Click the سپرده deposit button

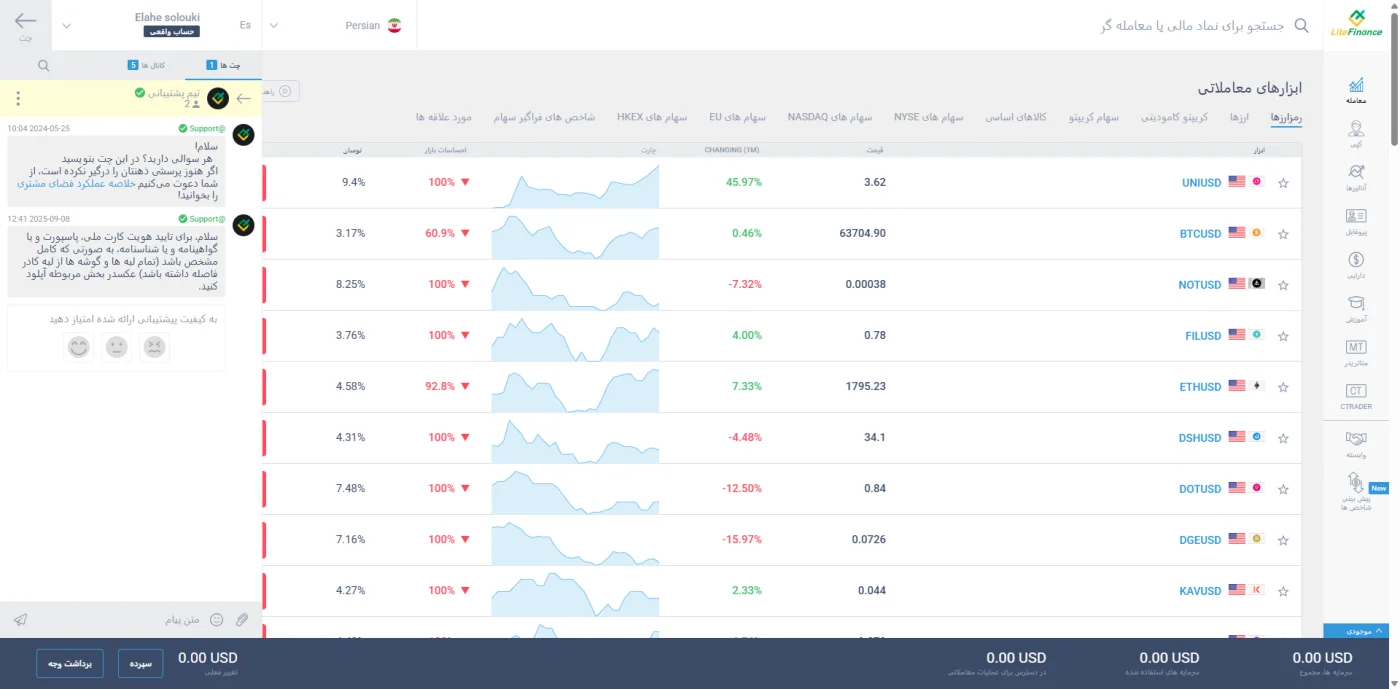(141, 663)
